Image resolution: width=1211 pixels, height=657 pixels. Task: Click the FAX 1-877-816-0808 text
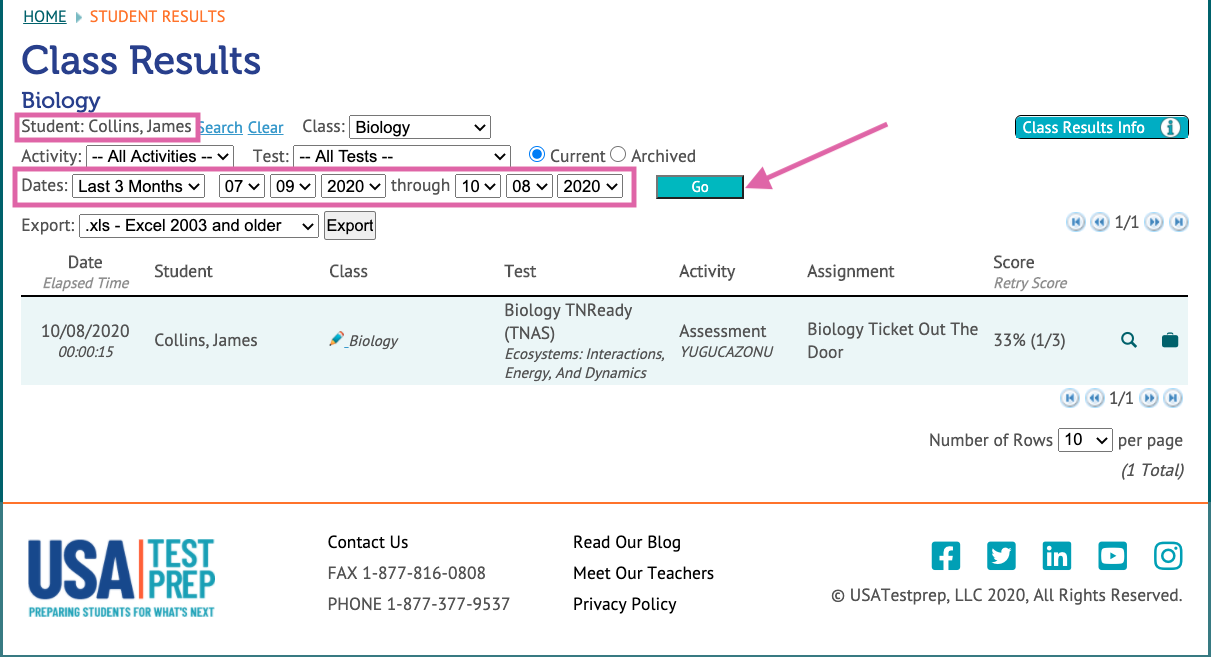tap(407, 573)
